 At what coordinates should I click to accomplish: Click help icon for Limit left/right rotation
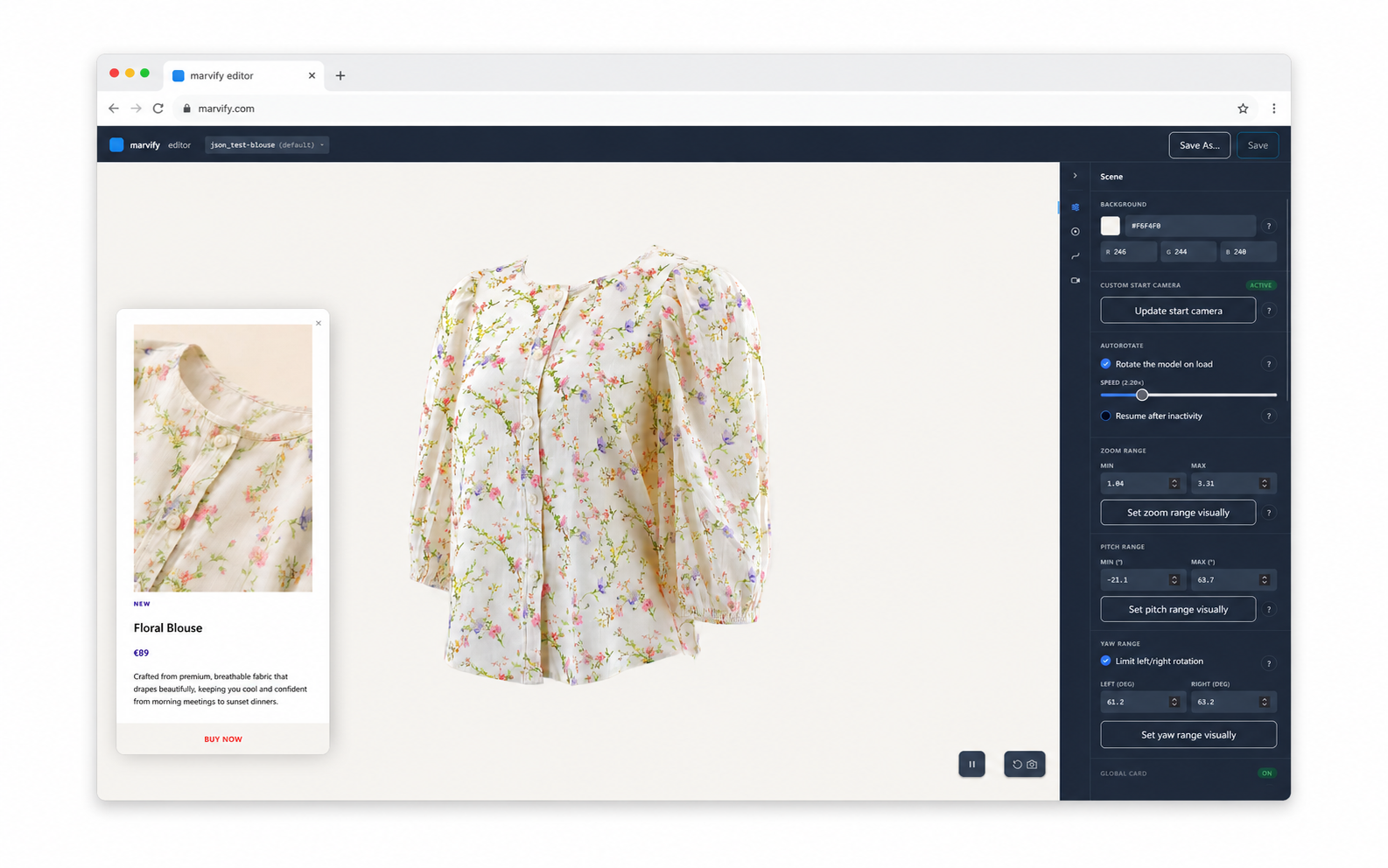(1268, 663)
